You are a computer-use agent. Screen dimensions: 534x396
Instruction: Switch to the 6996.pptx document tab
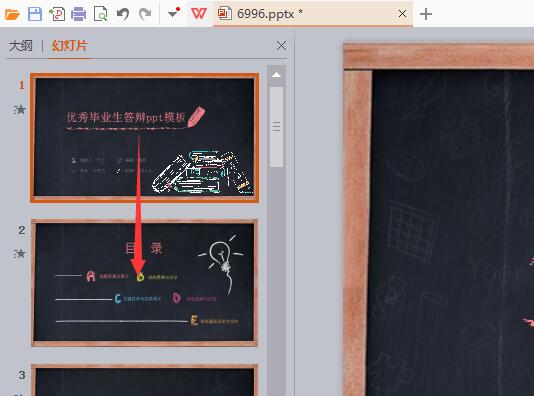click(313, 14)
